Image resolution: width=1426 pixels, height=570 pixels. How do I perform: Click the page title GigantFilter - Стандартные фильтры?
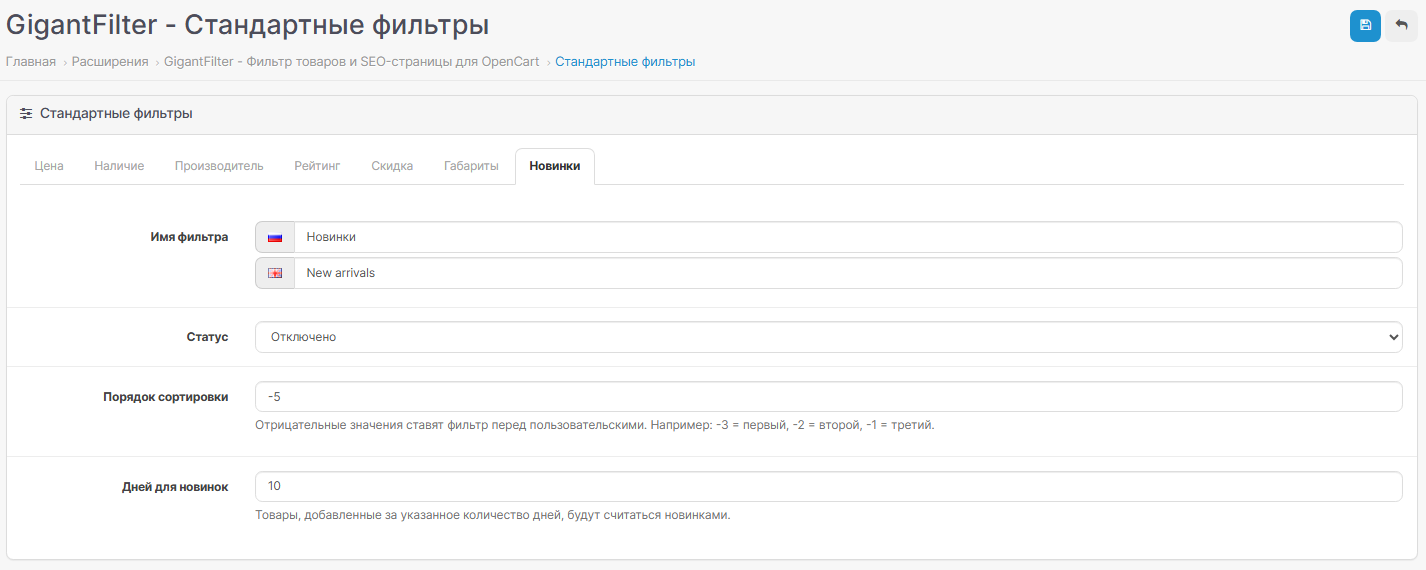(248, 24)
